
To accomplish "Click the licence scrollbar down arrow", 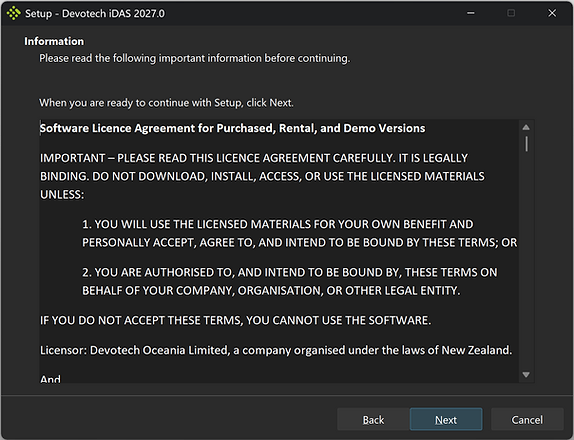I will click(526, 374).
